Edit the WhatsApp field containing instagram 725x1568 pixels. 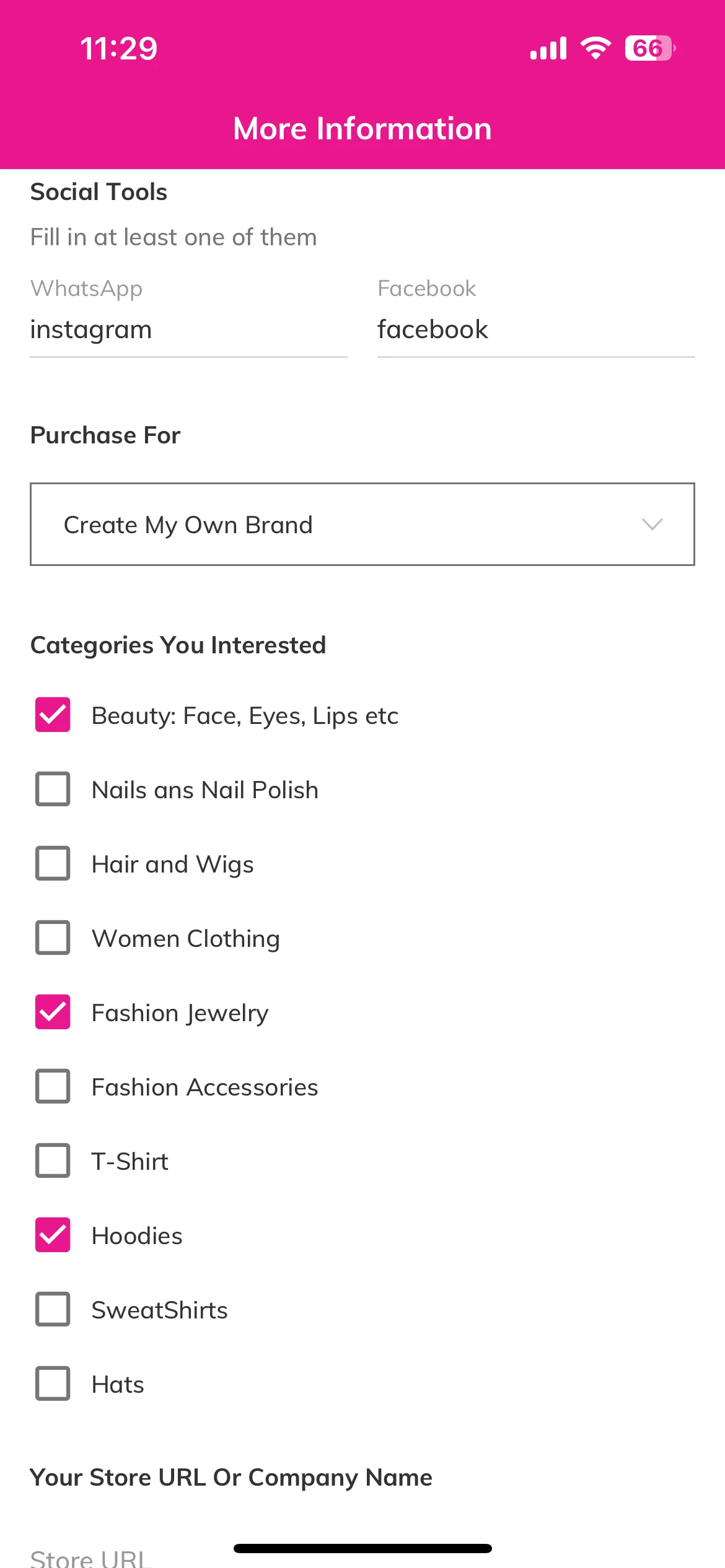(x=188, y=330)
